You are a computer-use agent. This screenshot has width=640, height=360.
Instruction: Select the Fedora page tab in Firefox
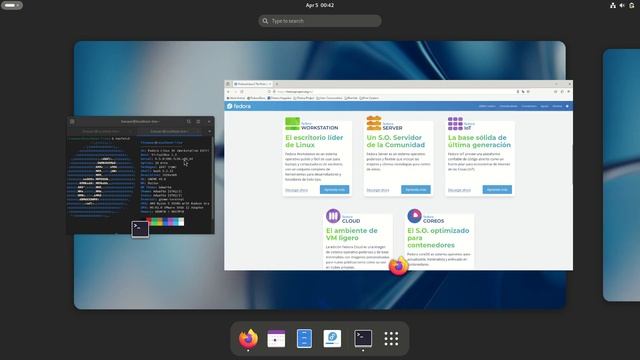point(253,84)
